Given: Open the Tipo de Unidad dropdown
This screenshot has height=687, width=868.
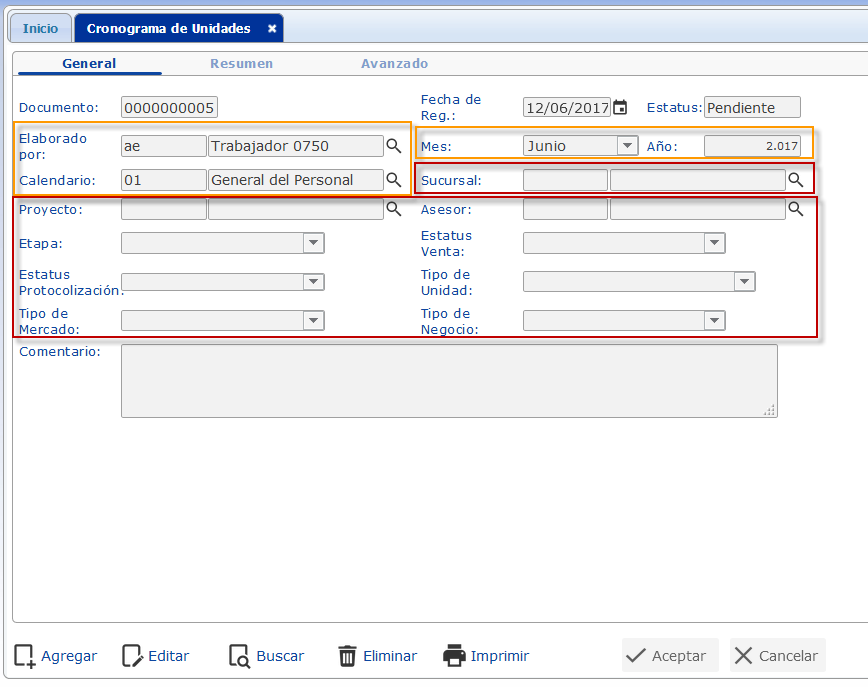Looking at the screenshot, I should (744, 282).
